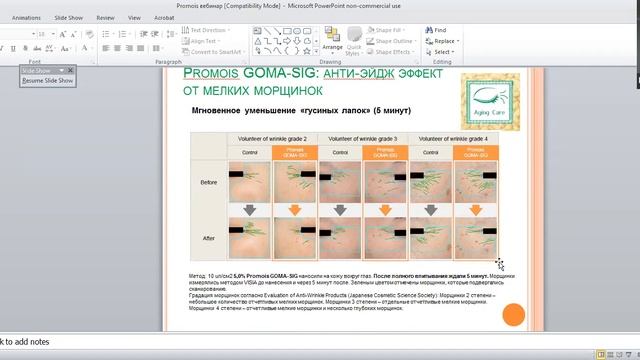Open Shape Effects options
640x360 pixels.
click(390, 52)
